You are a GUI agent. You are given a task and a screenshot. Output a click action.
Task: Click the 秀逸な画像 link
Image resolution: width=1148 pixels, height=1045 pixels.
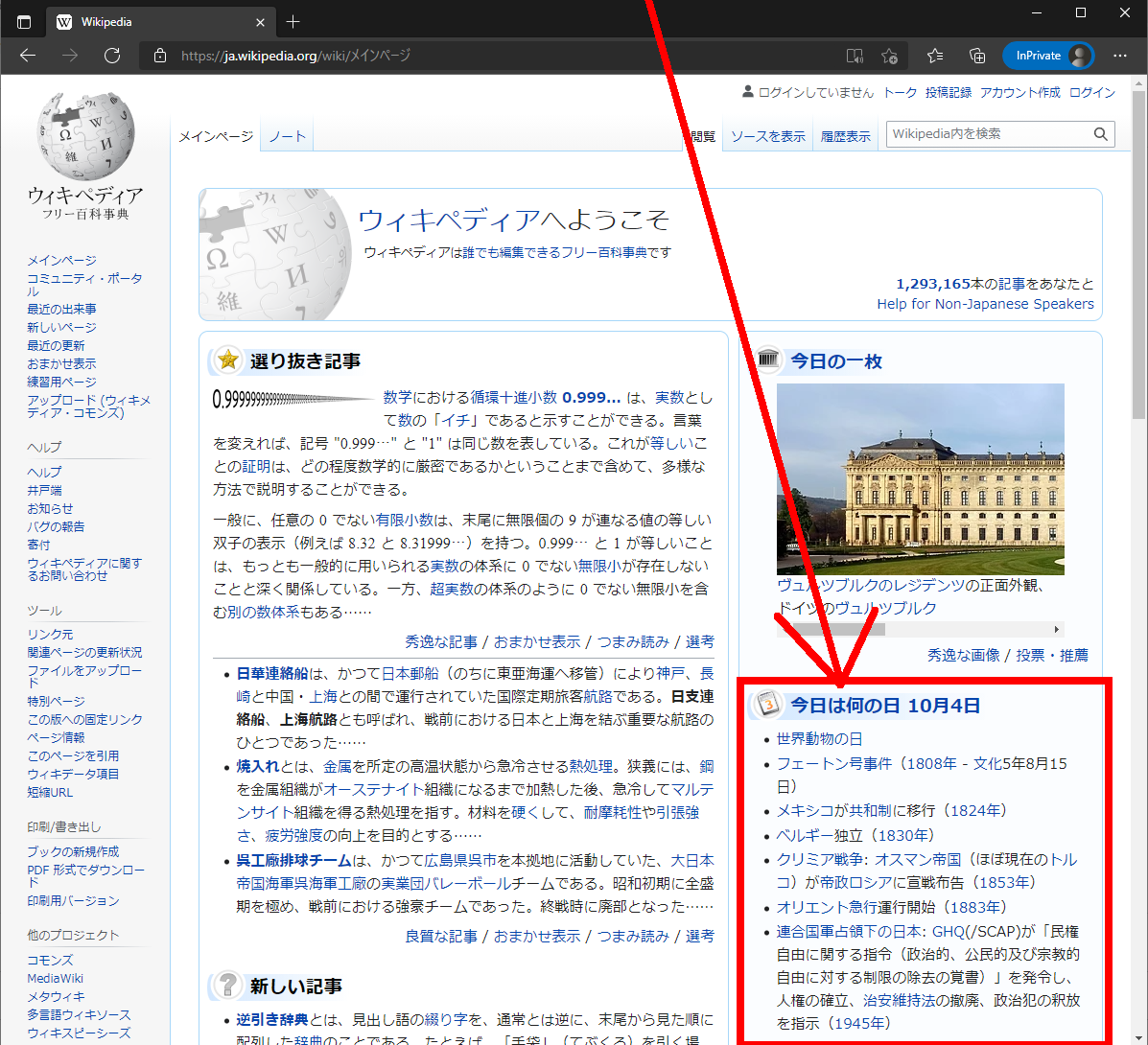pos(964,655)
